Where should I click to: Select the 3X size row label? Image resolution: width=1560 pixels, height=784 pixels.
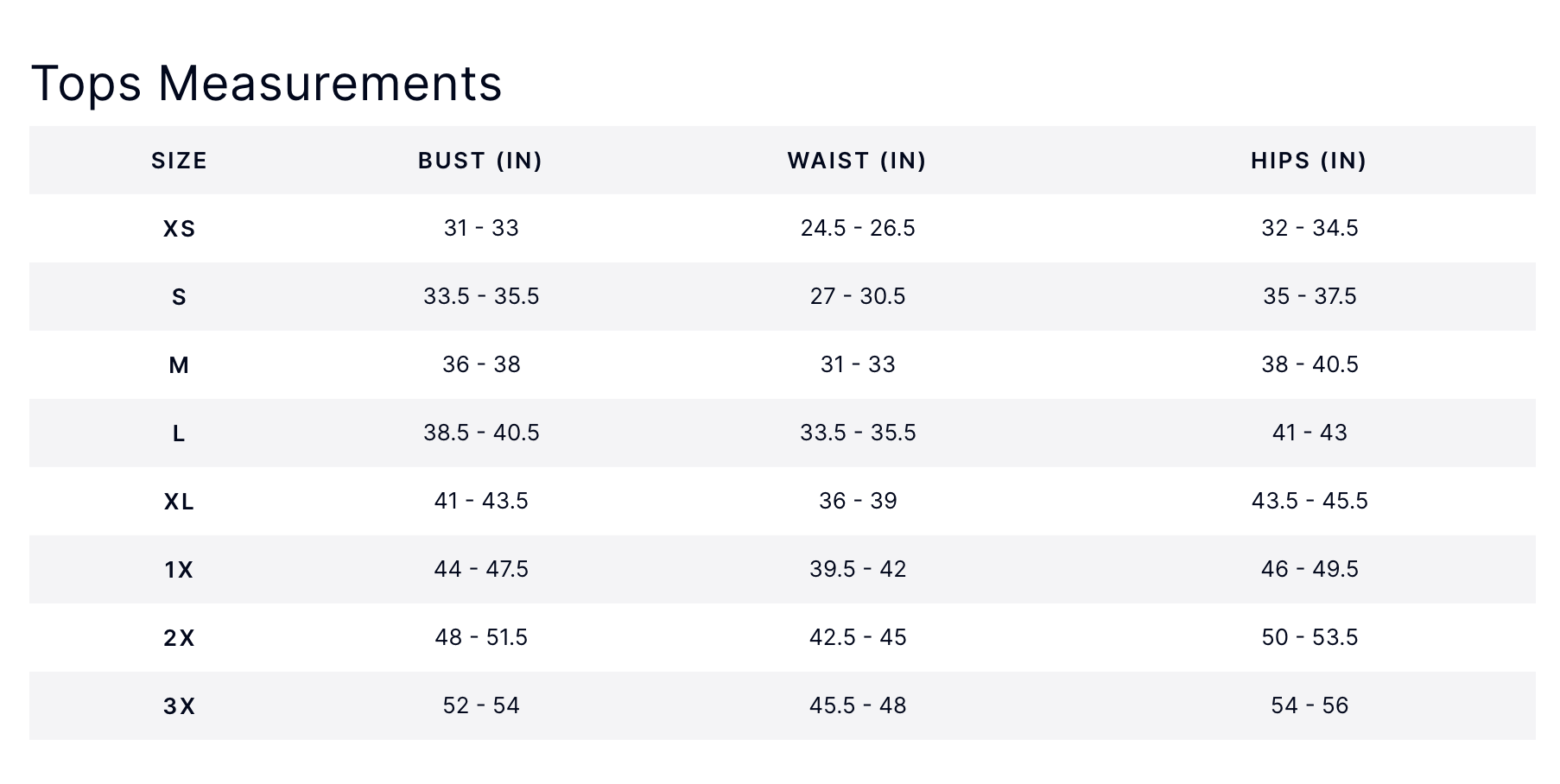[179, 706]
